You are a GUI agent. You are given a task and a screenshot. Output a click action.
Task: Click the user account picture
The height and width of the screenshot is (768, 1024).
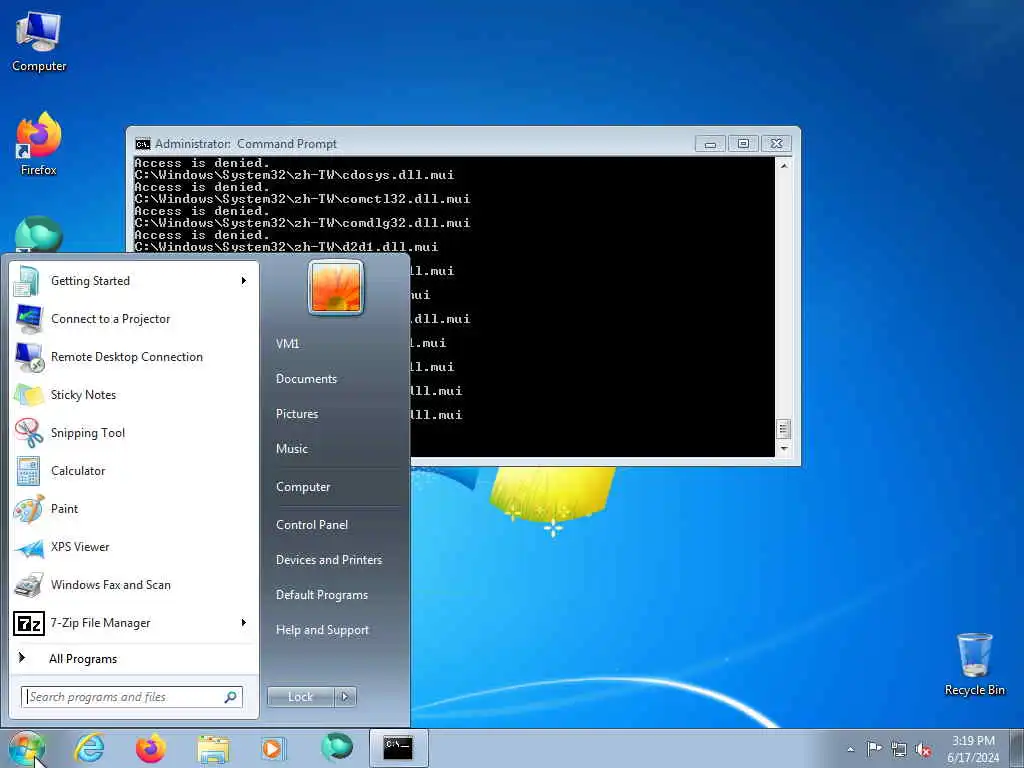[336, 287]
